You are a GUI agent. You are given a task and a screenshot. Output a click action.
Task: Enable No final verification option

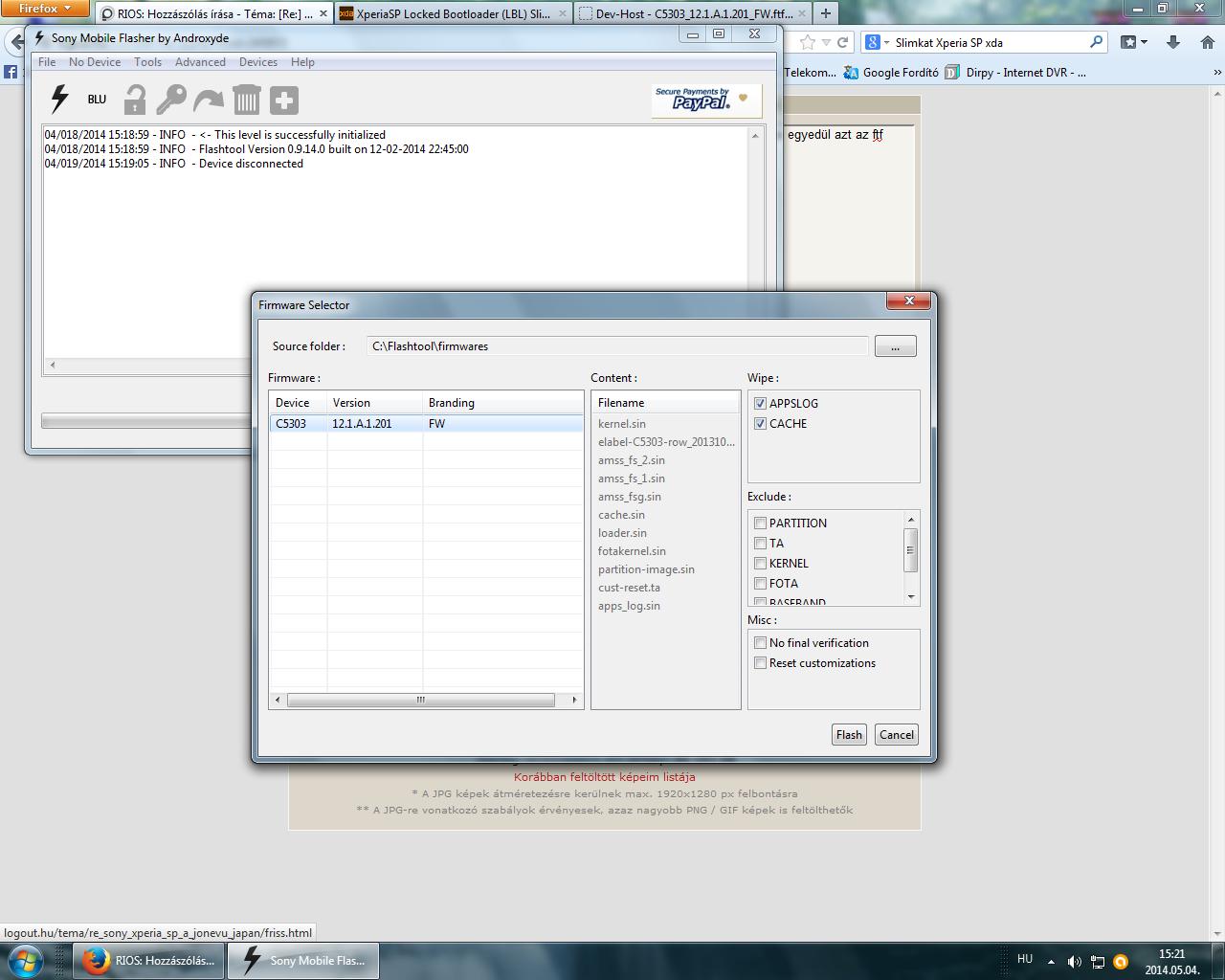tap(760, 642)
